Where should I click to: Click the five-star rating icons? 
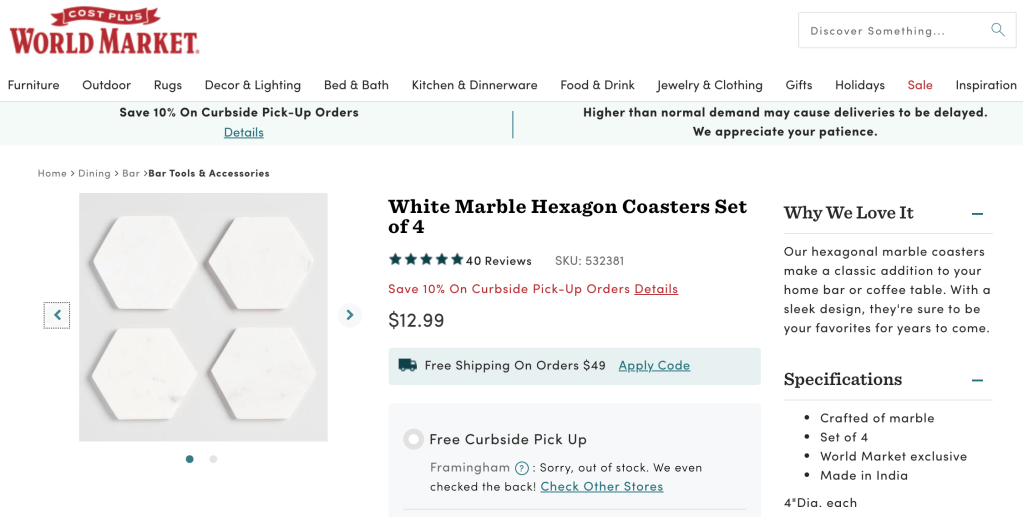[x=426, y=260]
